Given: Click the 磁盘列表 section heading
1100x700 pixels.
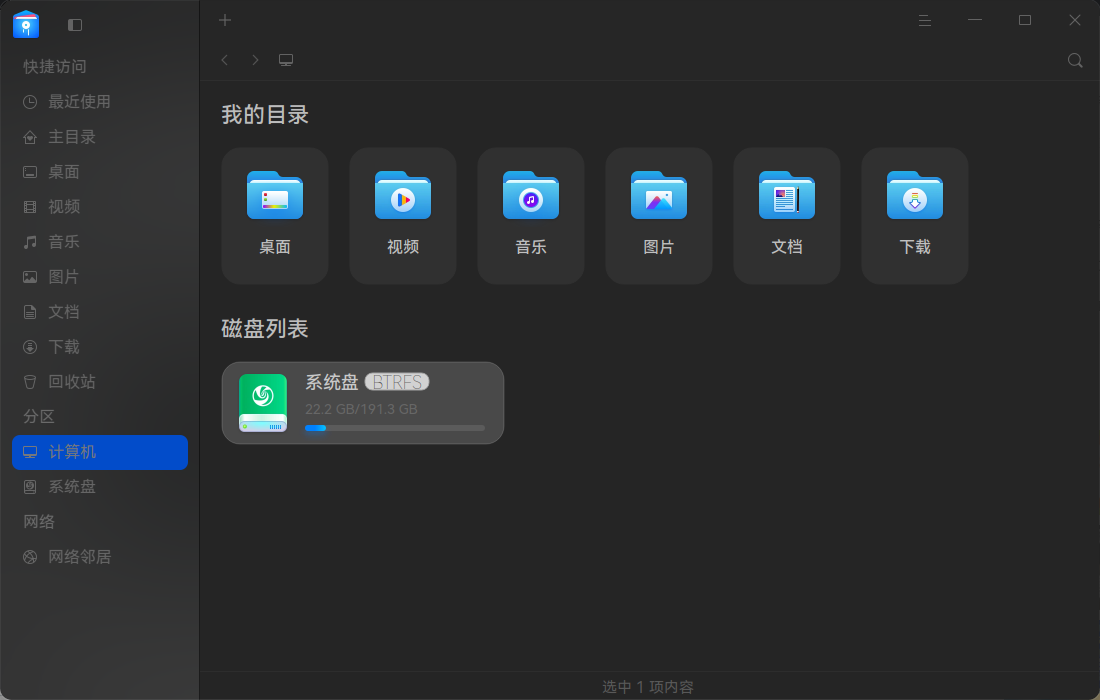Looking at the screenshot, I should [265, 328].
